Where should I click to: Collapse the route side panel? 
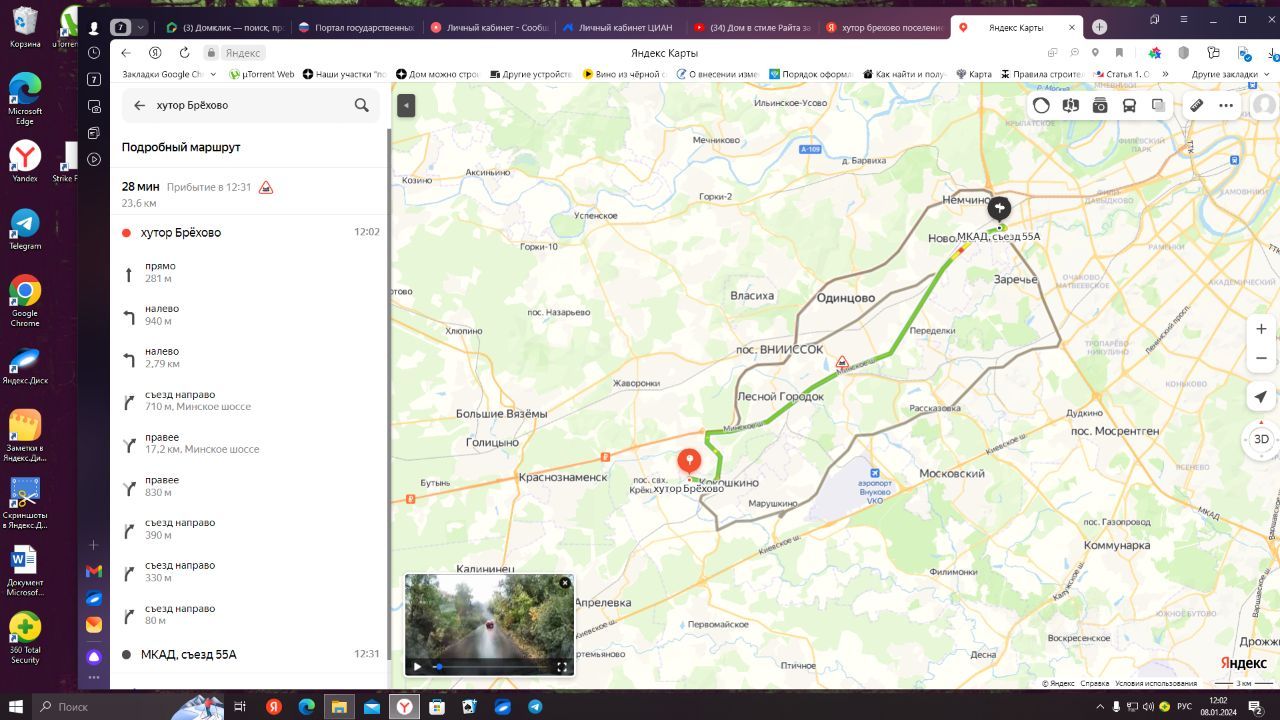point(405,105)
